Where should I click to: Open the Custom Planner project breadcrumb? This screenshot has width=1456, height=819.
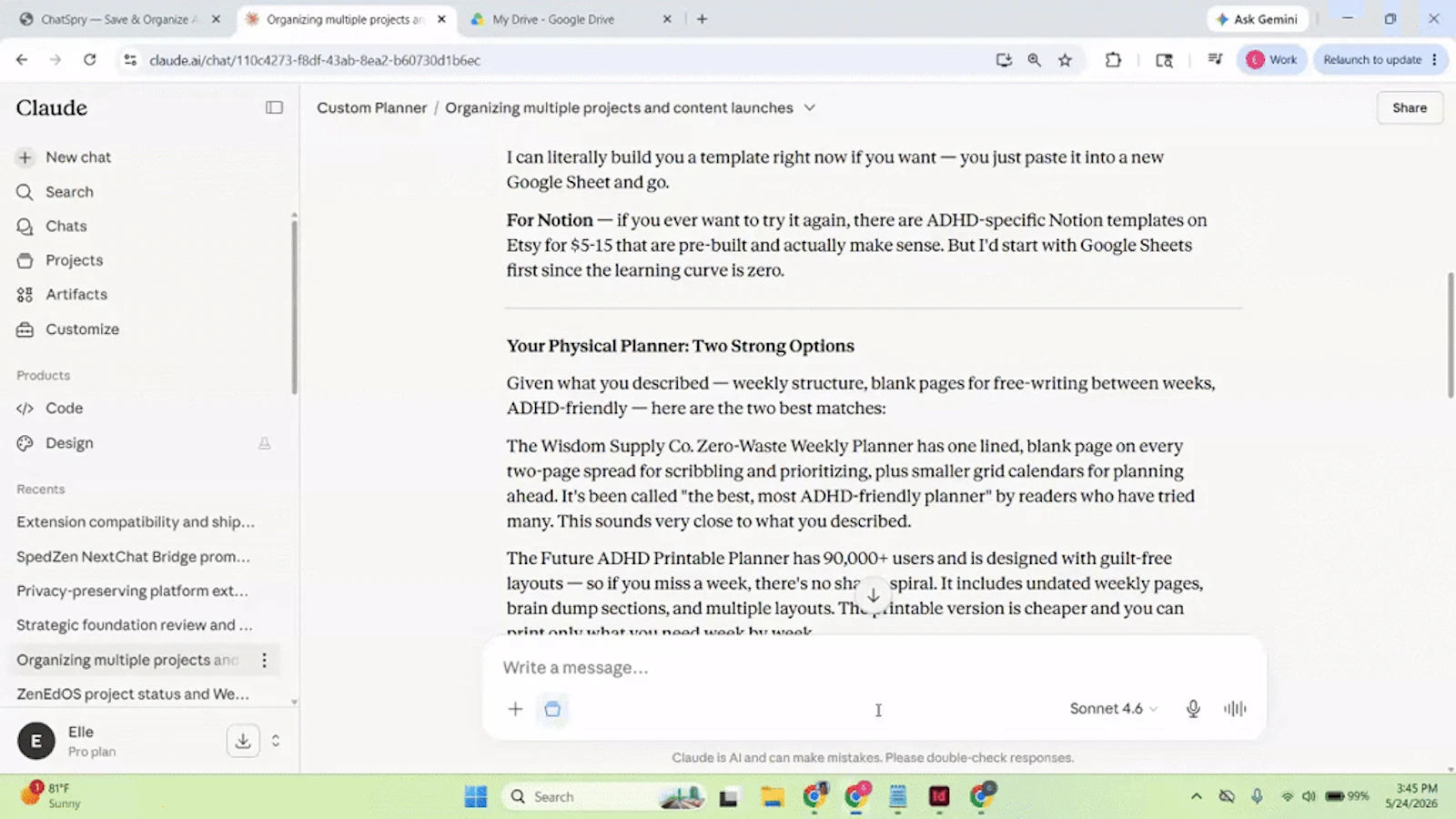(x=371, y=107)
